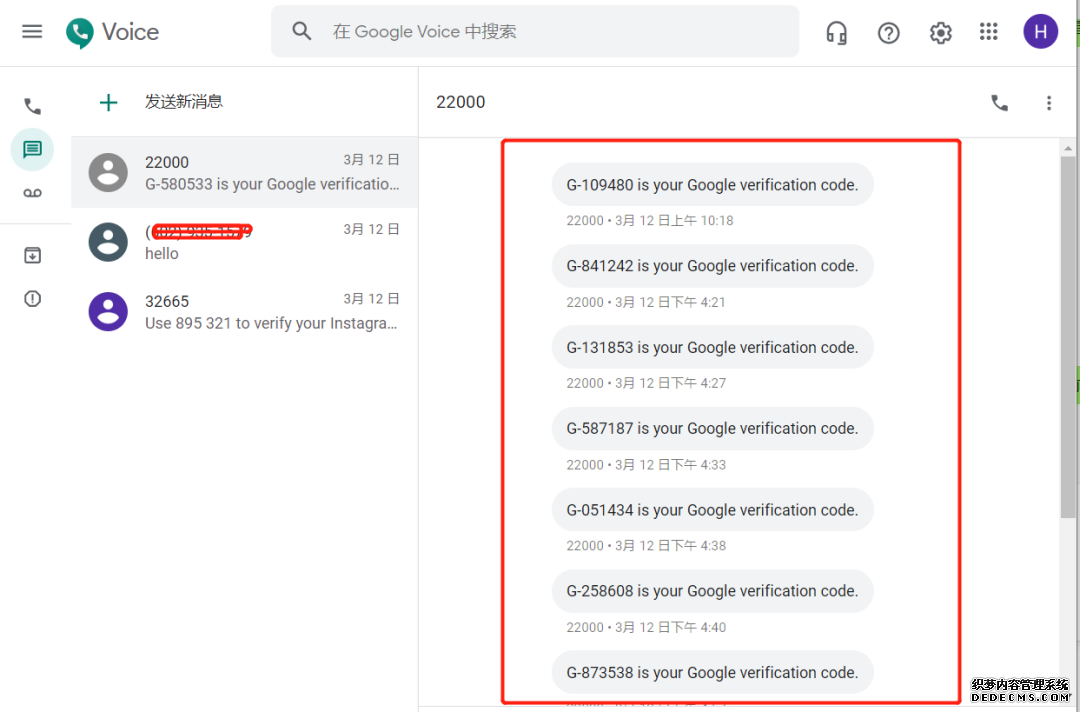The width and height of the screenshot is (1080, 712).
Task: Open the 22000 conversation in list
Action: click(x=245, y=172)
